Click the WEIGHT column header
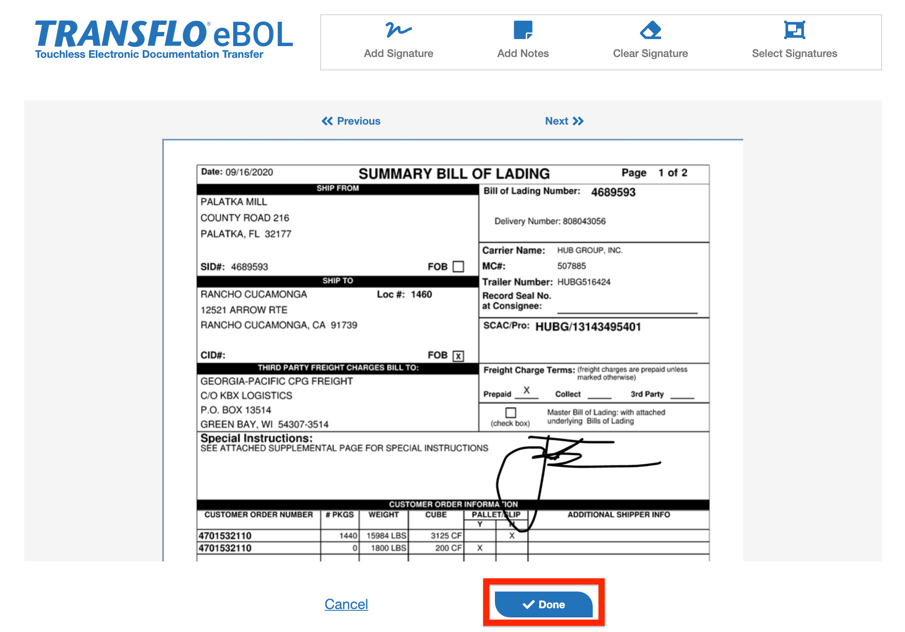 pyautogui.click(x=383, y=514)
